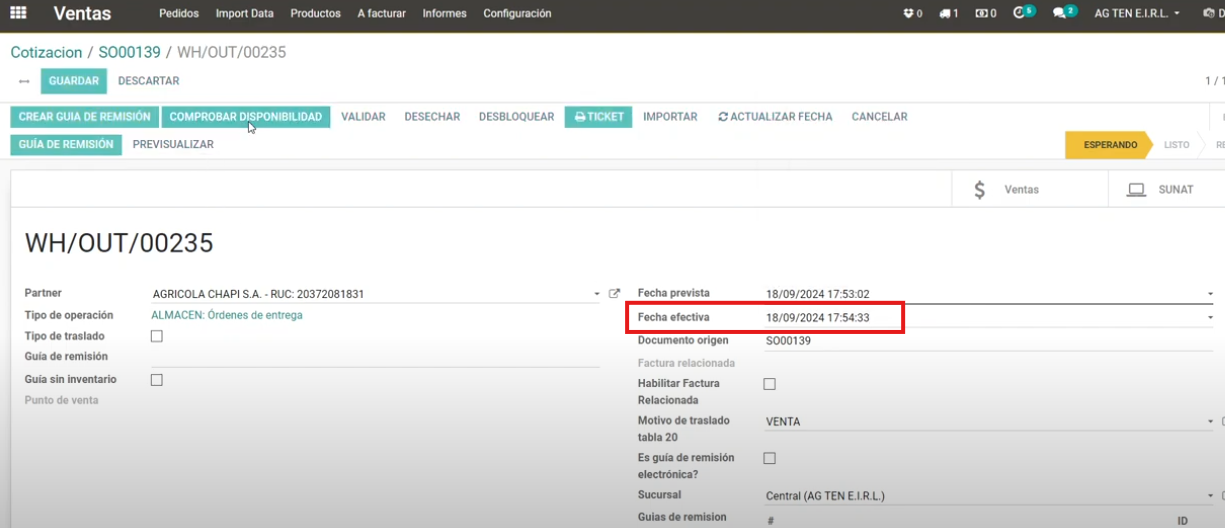Click the money bill icon in top bar
Viewport: 1225px width, 528px height.
(x=985, y=14)
